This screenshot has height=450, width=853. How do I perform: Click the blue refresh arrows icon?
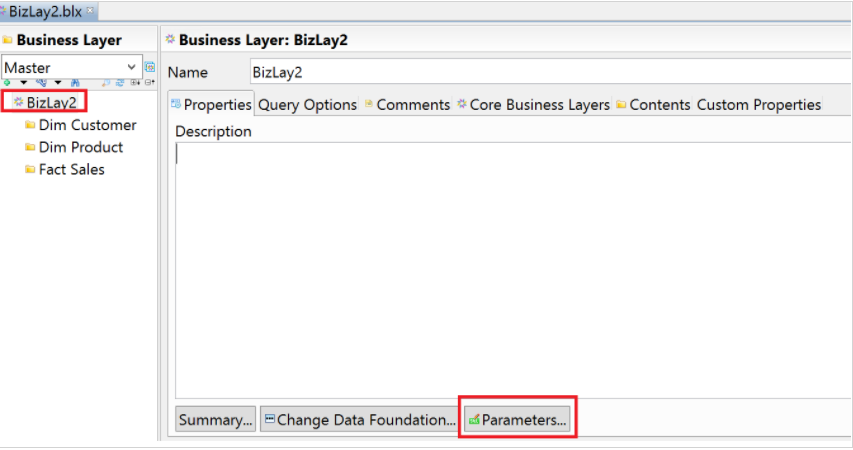coord(120,83)
